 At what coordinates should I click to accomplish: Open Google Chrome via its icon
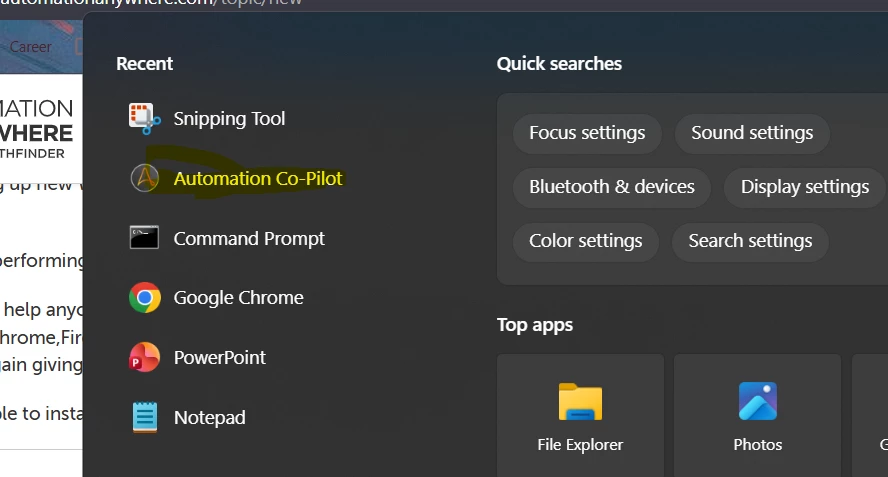[x=144, y=297]
